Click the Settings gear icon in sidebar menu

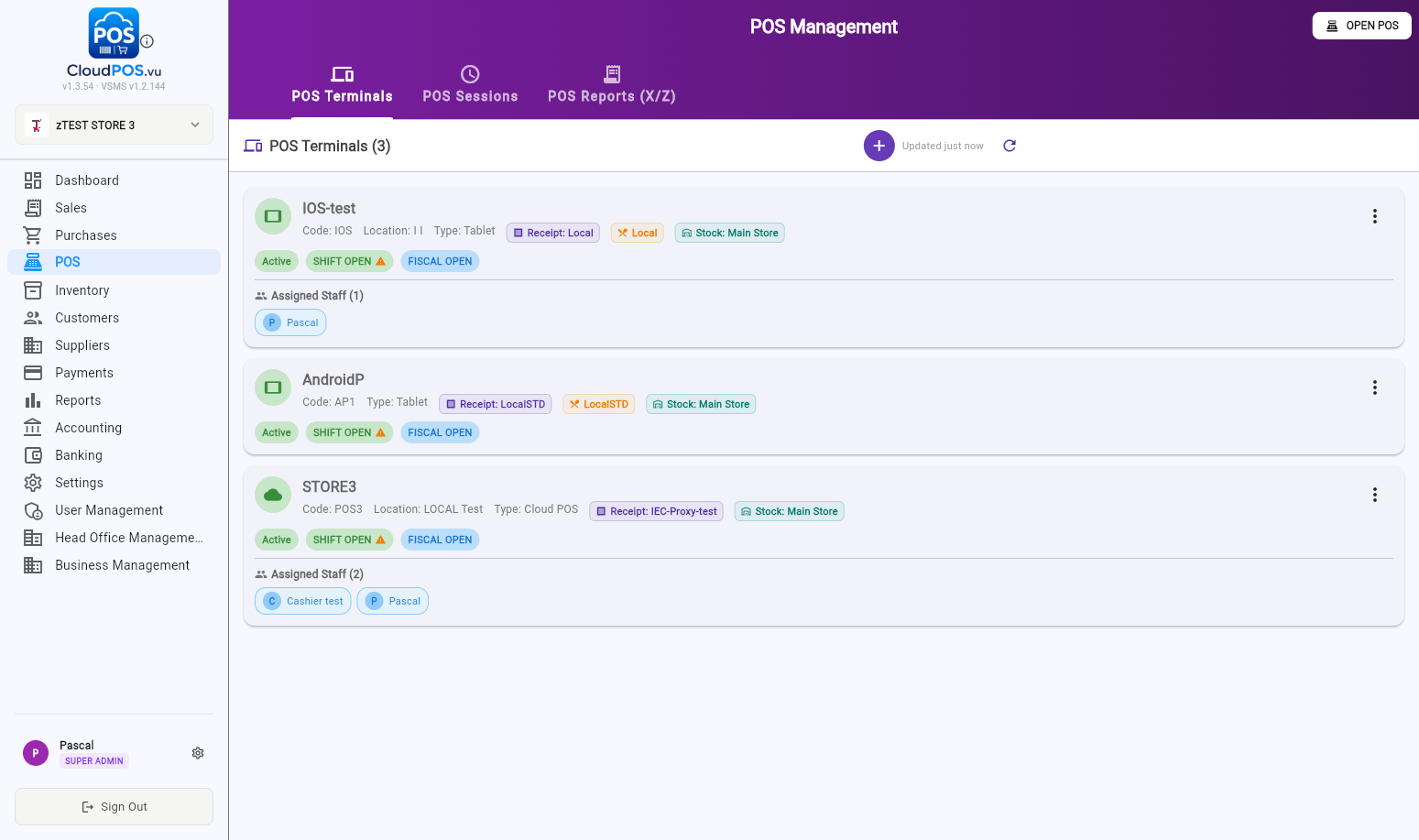[33, 483]
